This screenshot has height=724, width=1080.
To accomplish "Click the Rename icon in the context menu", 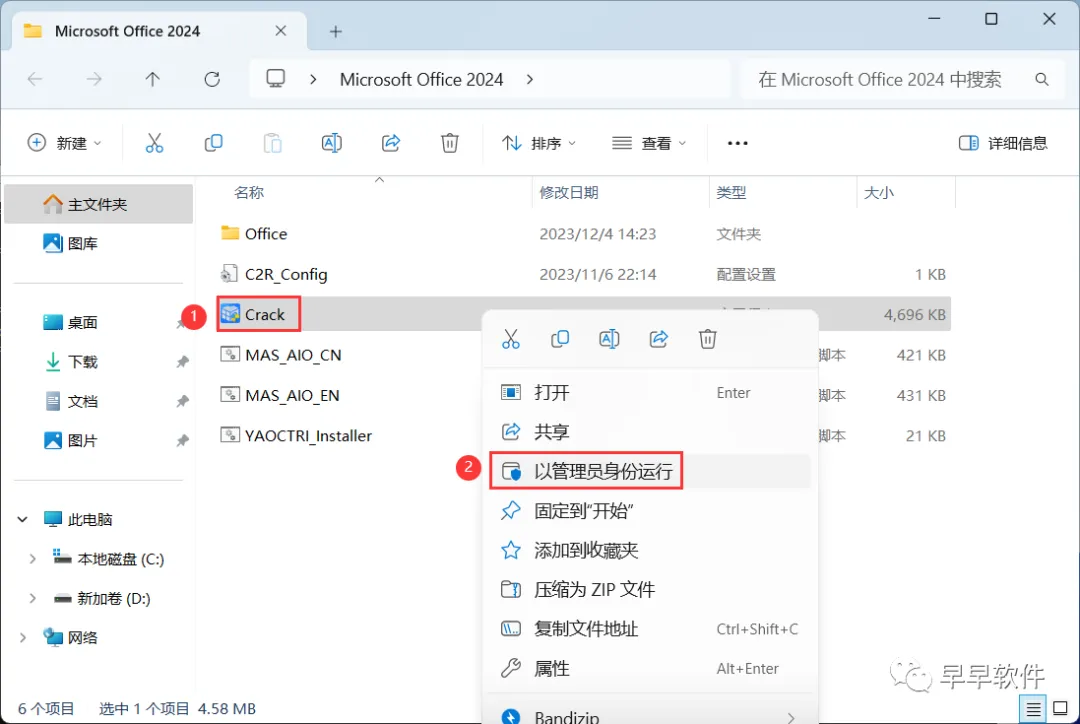I will point(610,339).
